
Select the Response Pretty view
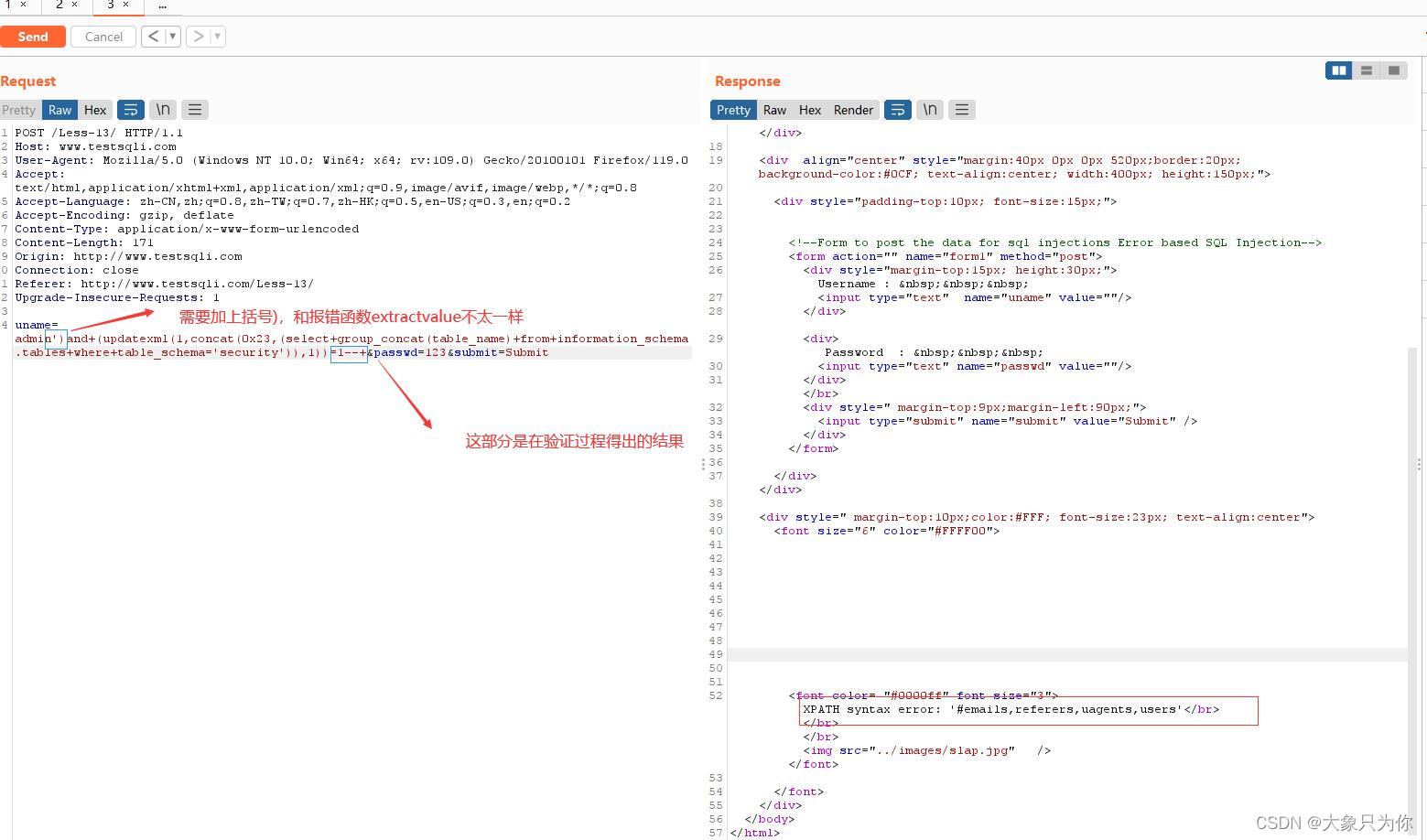click(733, 110)
